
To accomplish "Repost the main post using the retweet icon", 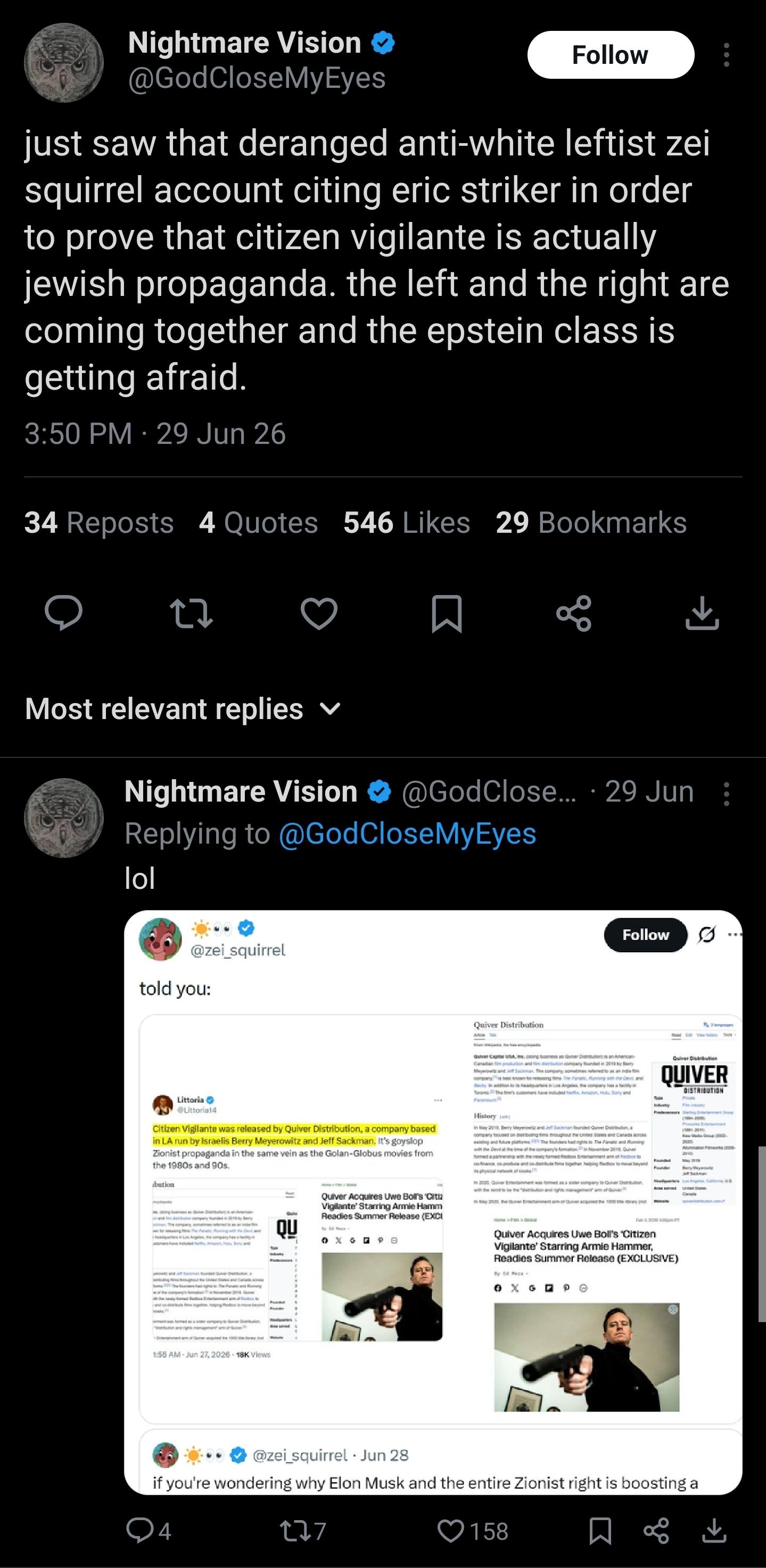I will point(191,613).
